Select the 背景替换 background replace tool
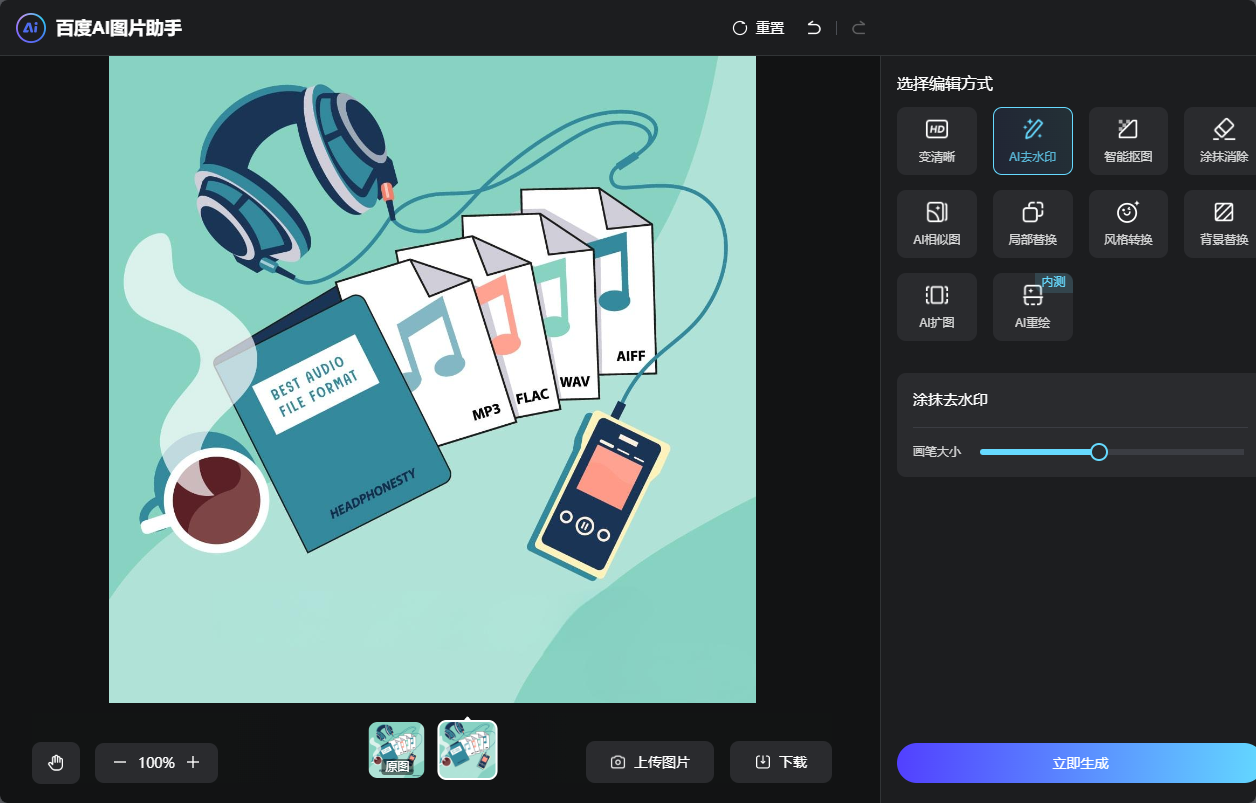The width and height of the screenshot is (1256, 803). [1222, 224]
